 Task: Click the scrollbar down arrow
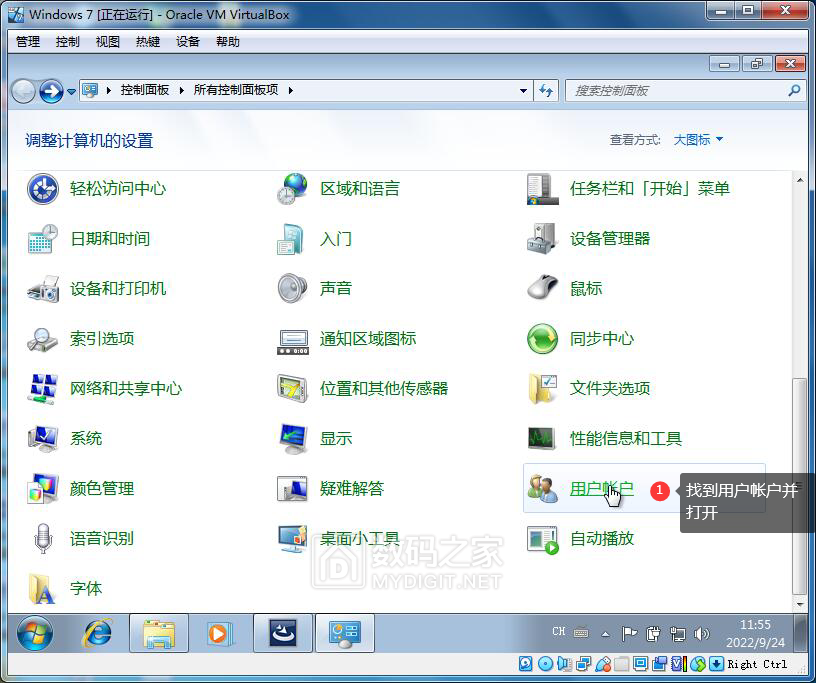click(800, 604)
